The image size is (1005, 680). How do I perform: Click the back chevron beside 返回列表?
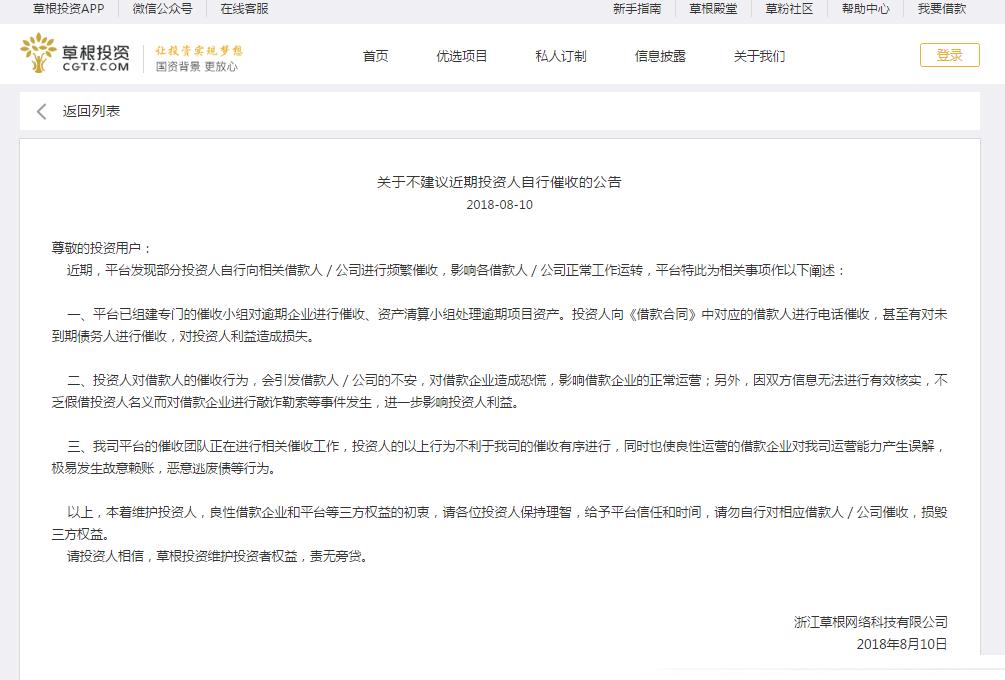[40, 113]
